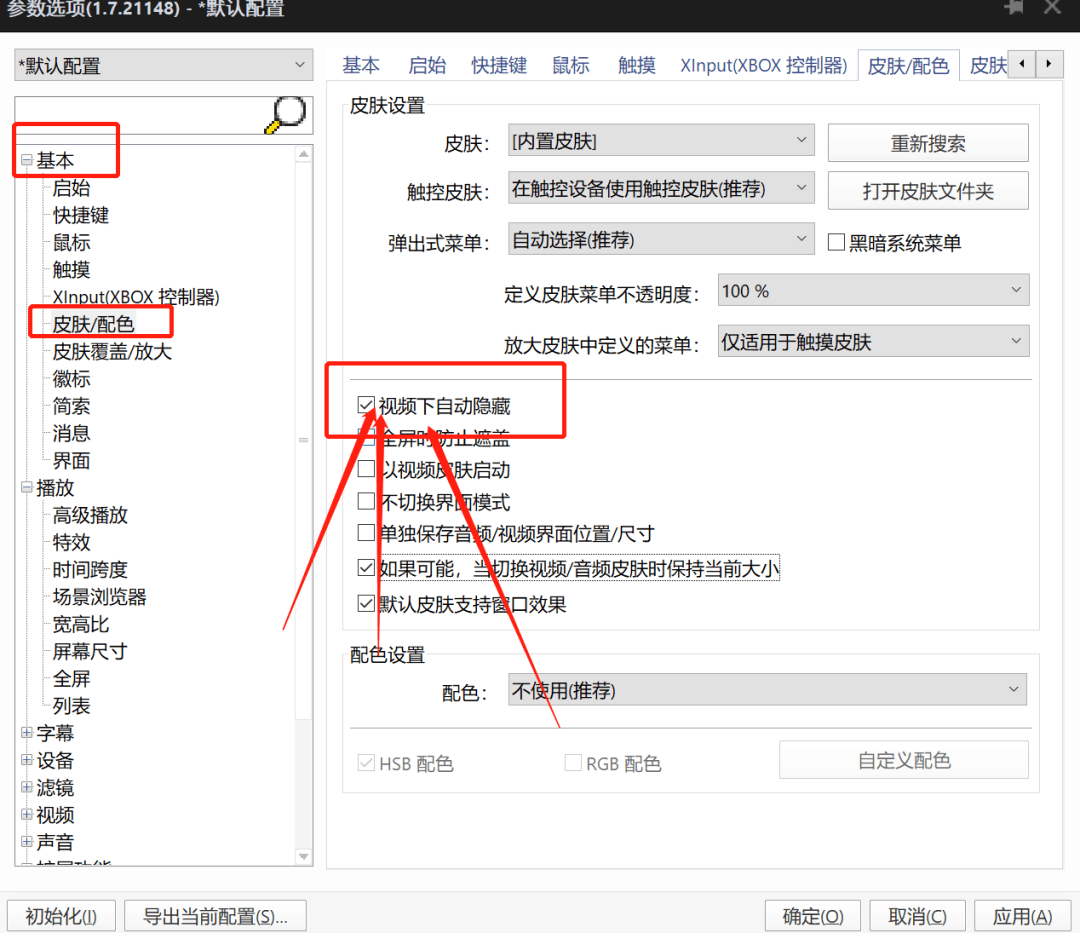This screenshot has height=933, width=1080.
Task: Select 宽高比 tree item
Action: tap(81, 625)
